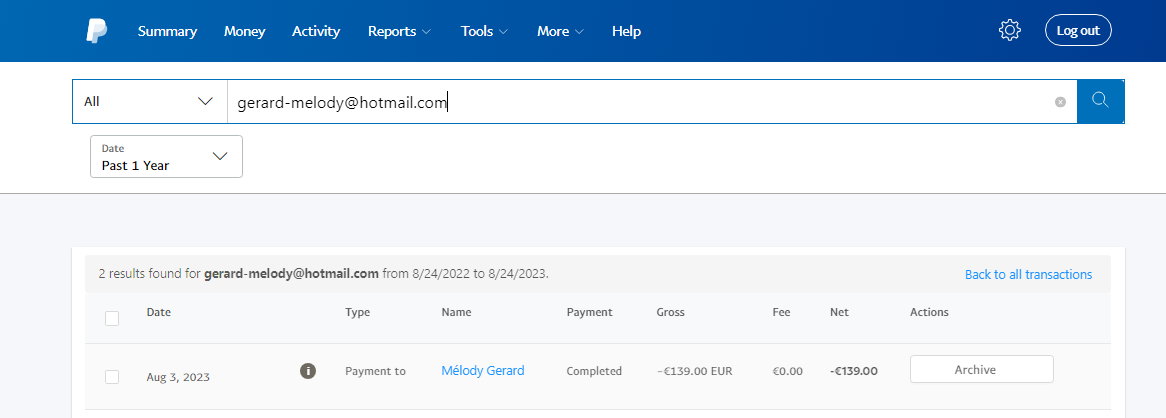
Task: Clear search text with the x icon
Action: coord(1060,102)
